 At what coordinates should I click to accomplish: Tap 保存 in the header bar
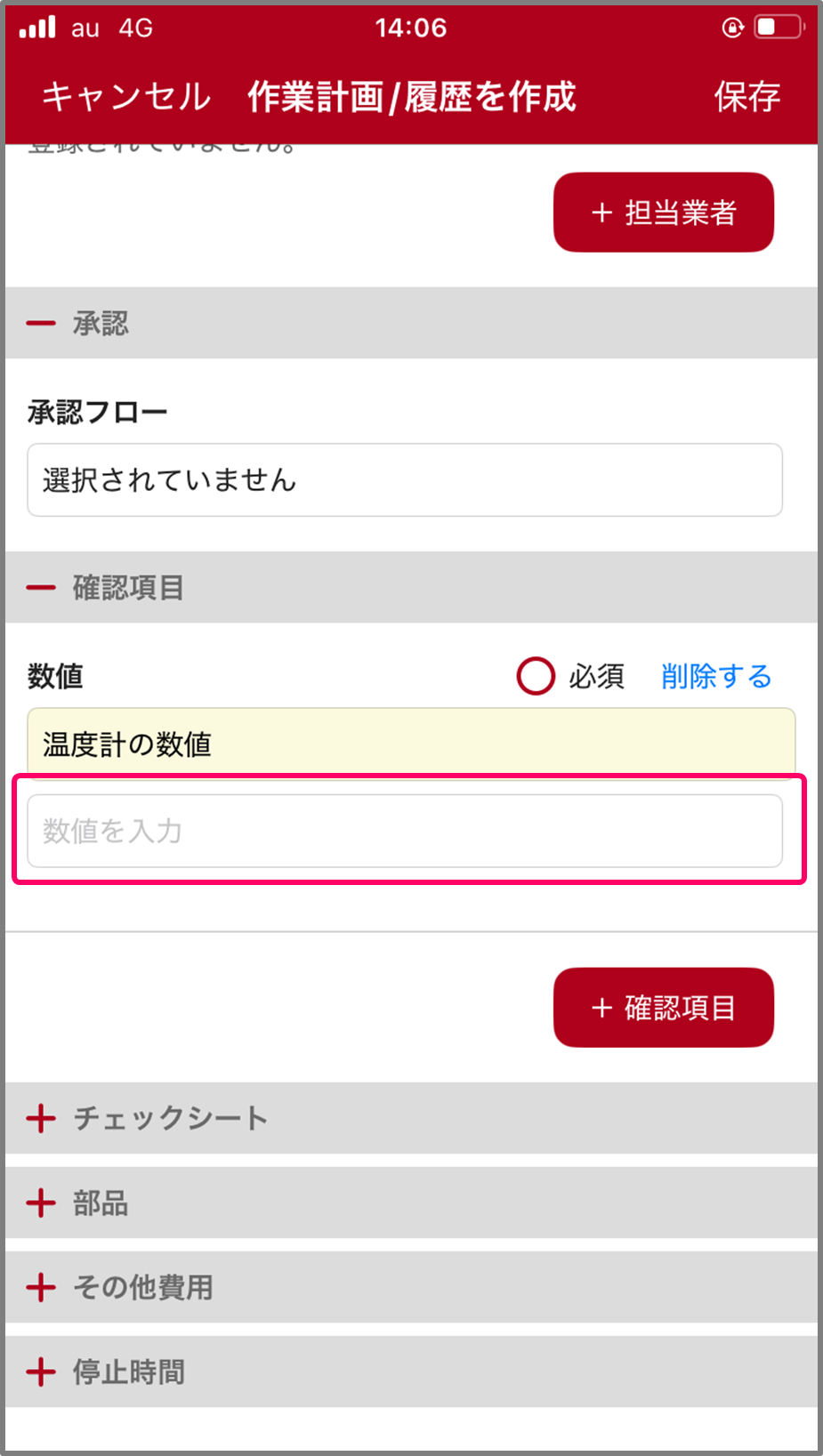tap(746, 96)
